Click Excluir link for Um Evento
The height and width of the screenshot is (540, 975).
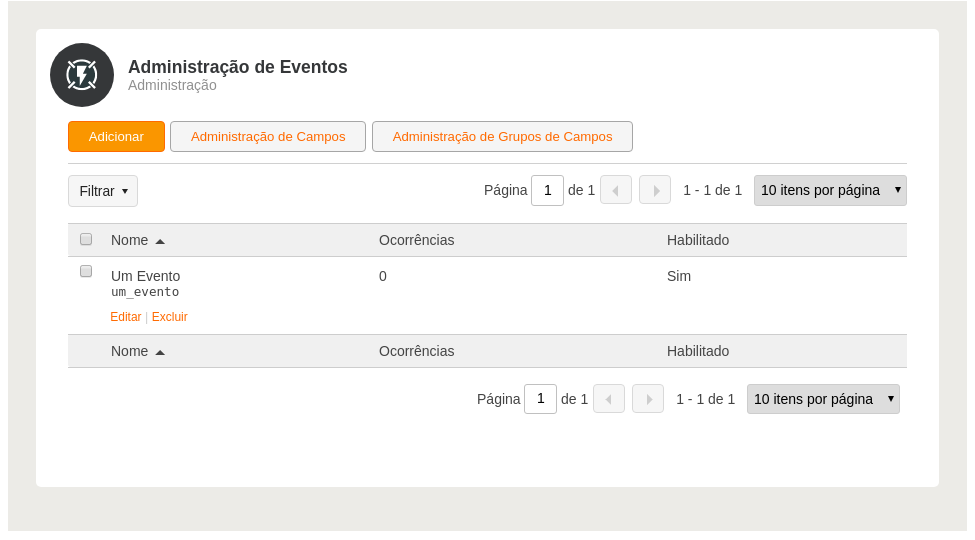click(170, 317)
